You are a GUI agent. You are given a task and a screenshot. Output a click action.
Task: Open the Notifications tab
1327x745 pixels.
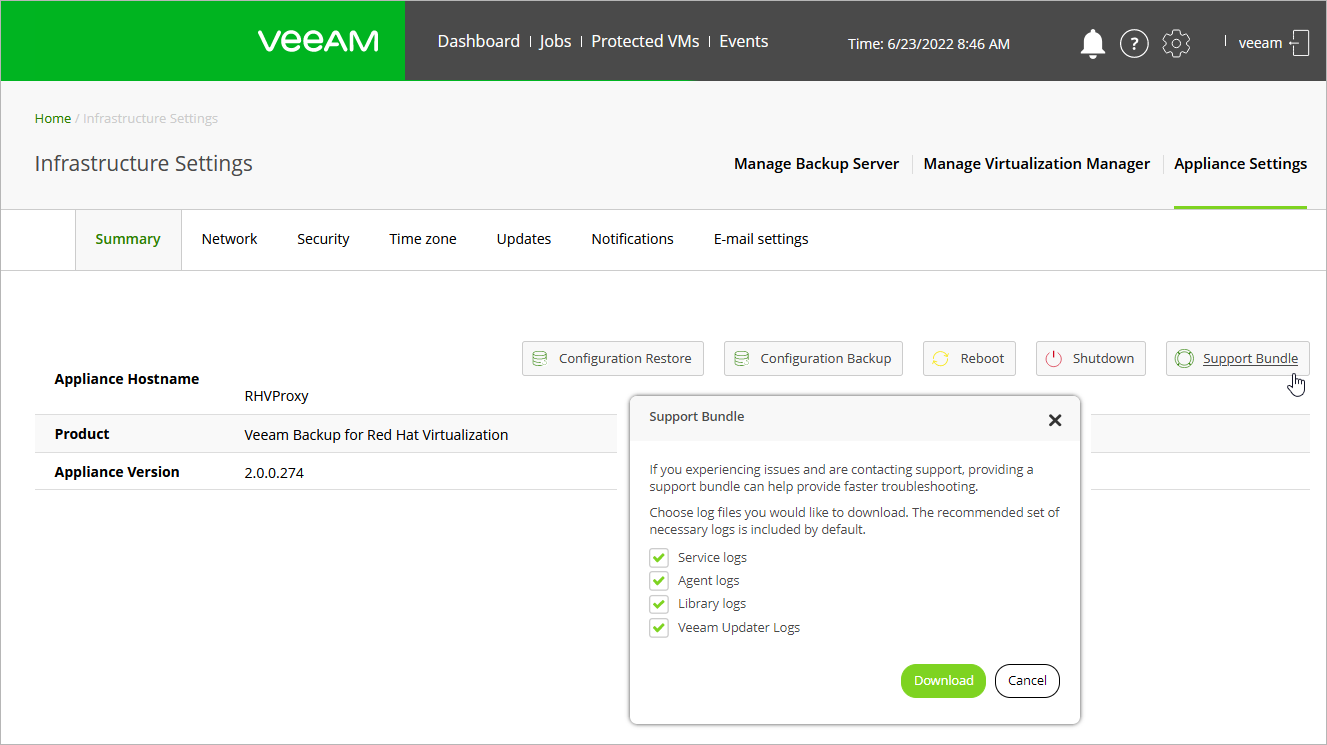coord(632,239)
